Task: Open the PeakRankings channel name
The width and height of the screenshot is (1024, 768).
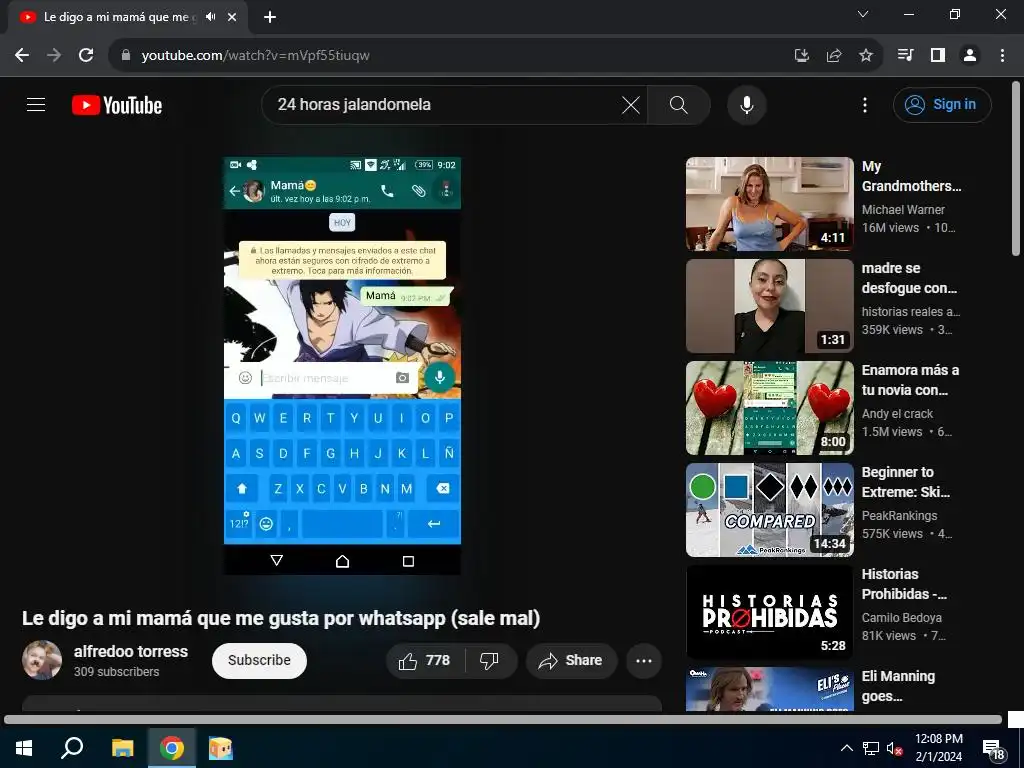Action: [x=899, y=515]
